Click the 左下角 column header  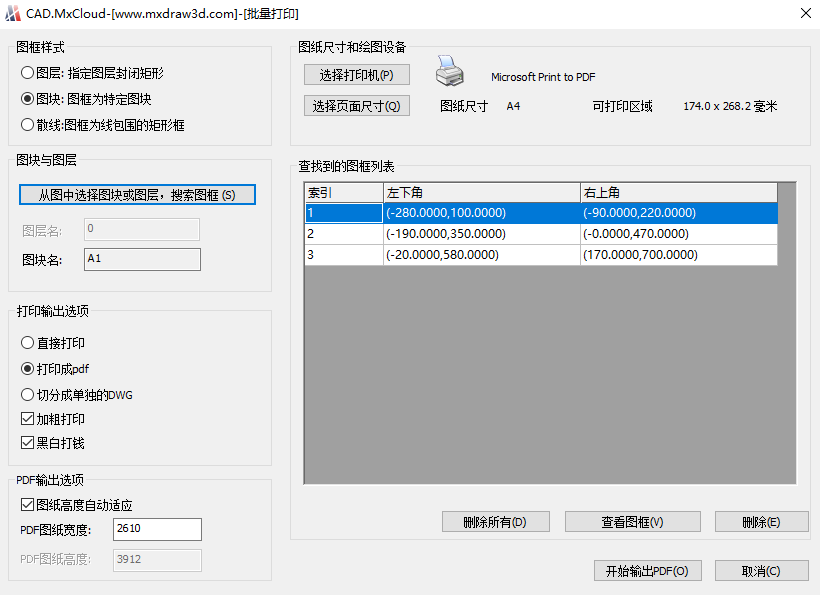(x=482, y=193)
